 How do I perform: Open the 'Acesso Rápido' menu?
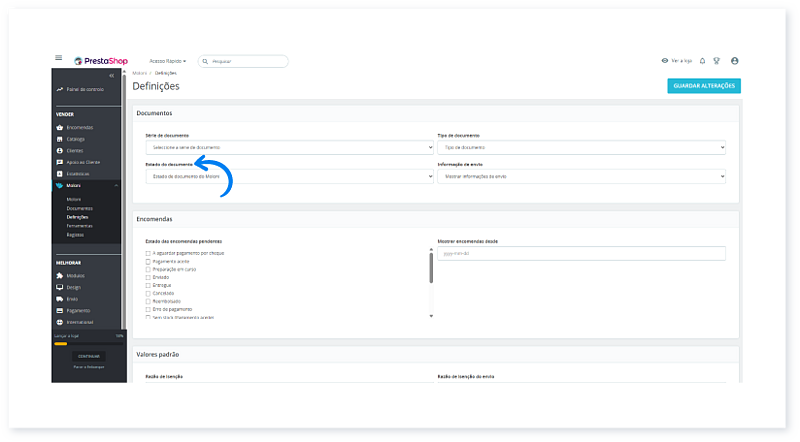tap(167, 61)
